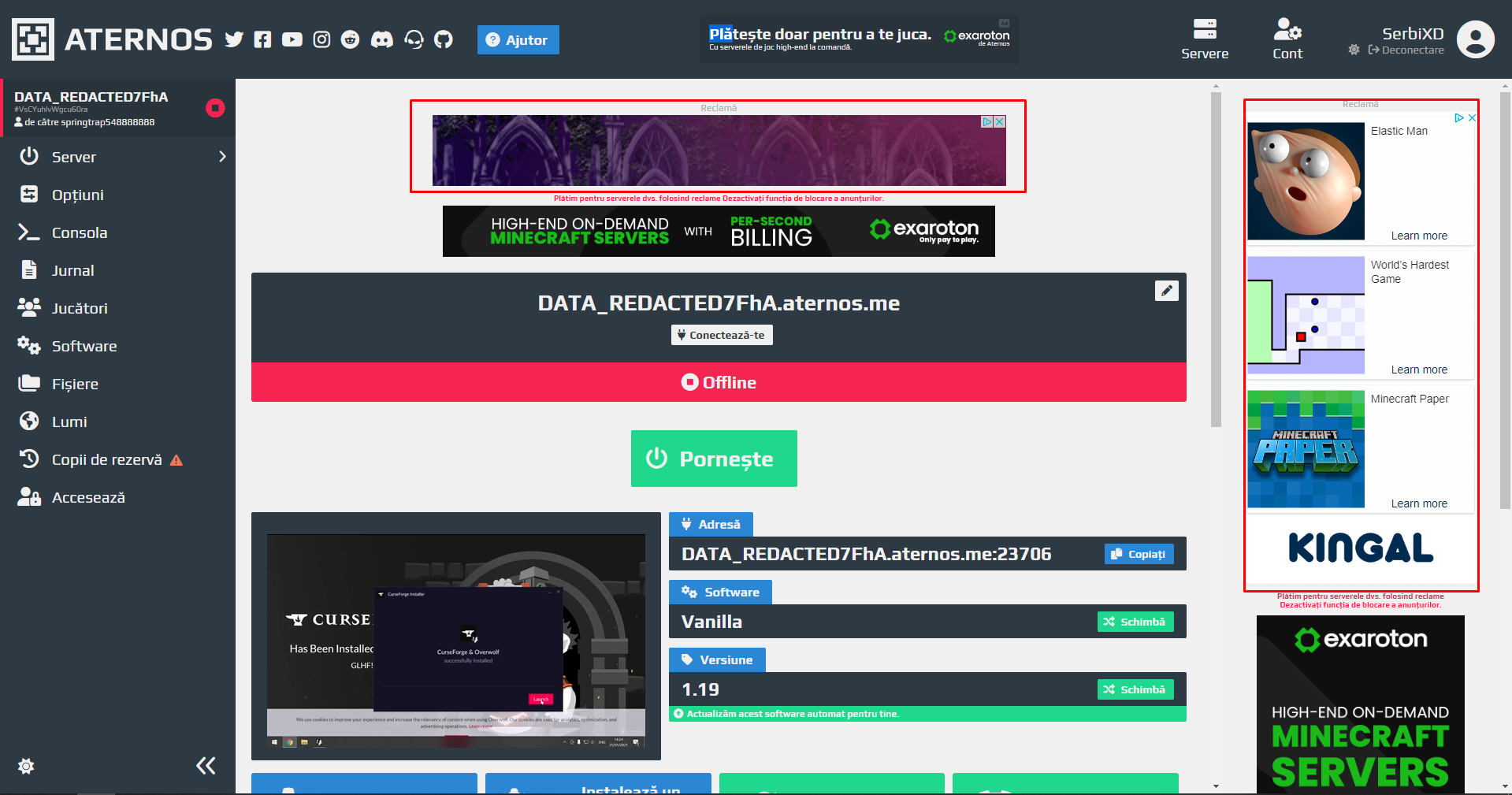
Task: Click the red stop status icon in sidebar
Action: click(x=215, y=108)
